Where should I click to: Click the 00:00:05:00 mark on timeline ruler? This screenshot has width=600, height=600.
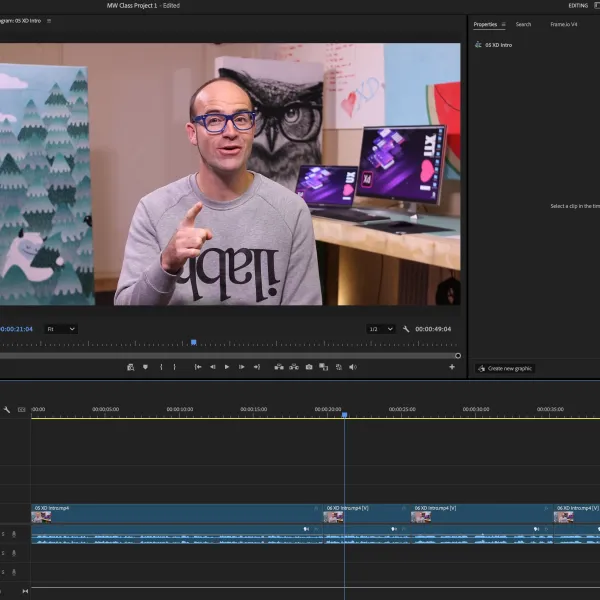click(105, 409)
